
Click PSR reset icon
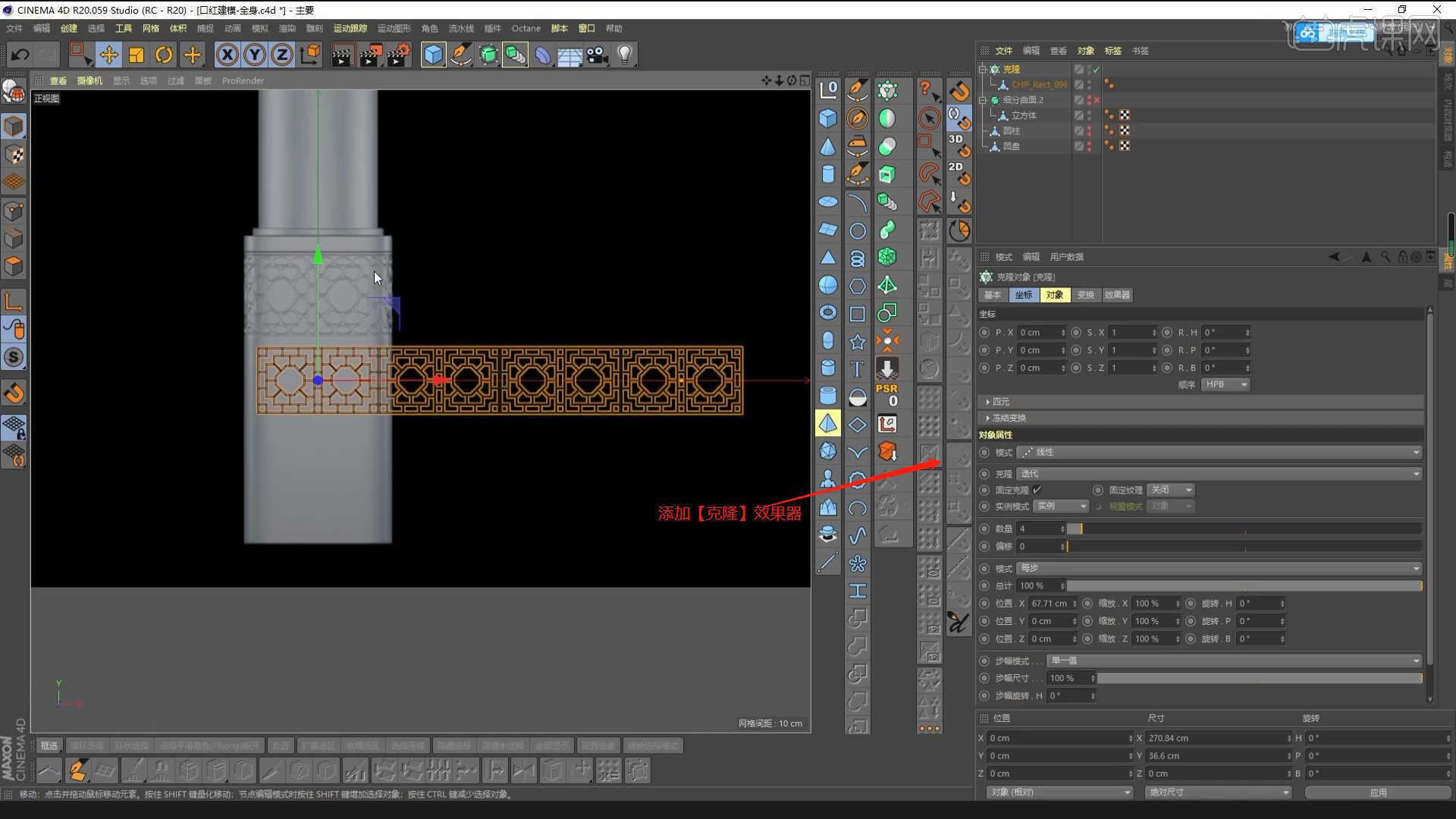pyautogui.click(x=886, y=395)
